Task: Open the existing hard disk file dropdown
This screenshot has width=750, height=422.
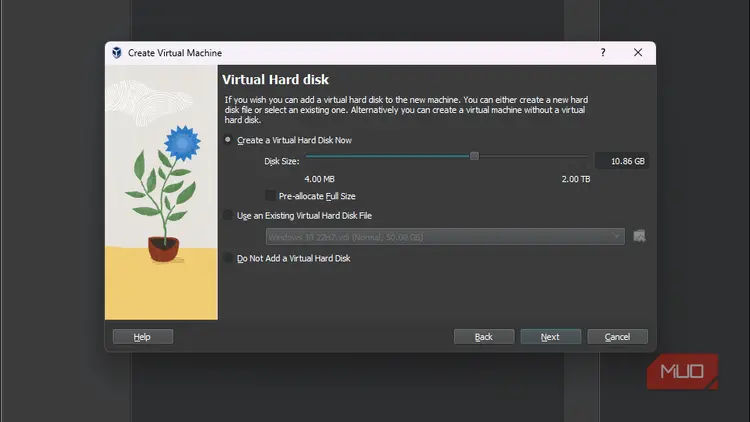Action: [x=445, y=237]
